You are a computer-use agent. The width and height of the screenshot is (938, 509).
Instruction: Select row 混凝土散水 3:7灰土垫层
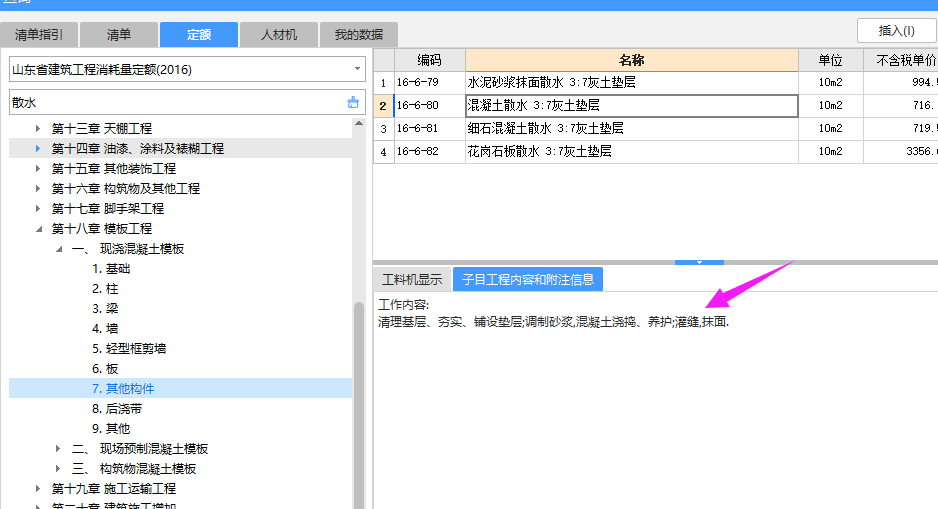point(632,105)
